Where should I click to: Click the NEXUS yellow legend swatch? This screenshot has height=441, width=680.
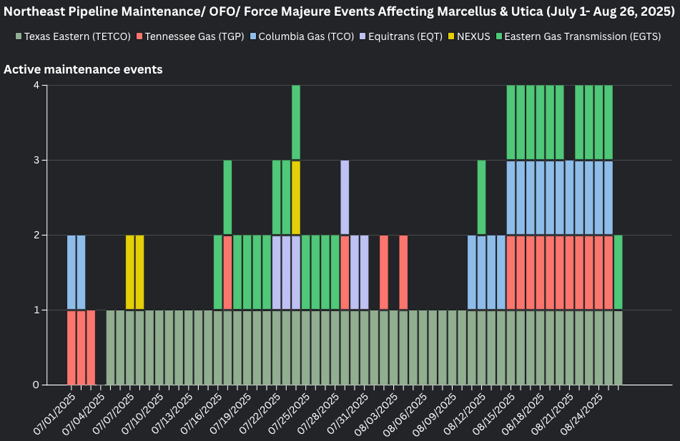[x=451, y=37]
